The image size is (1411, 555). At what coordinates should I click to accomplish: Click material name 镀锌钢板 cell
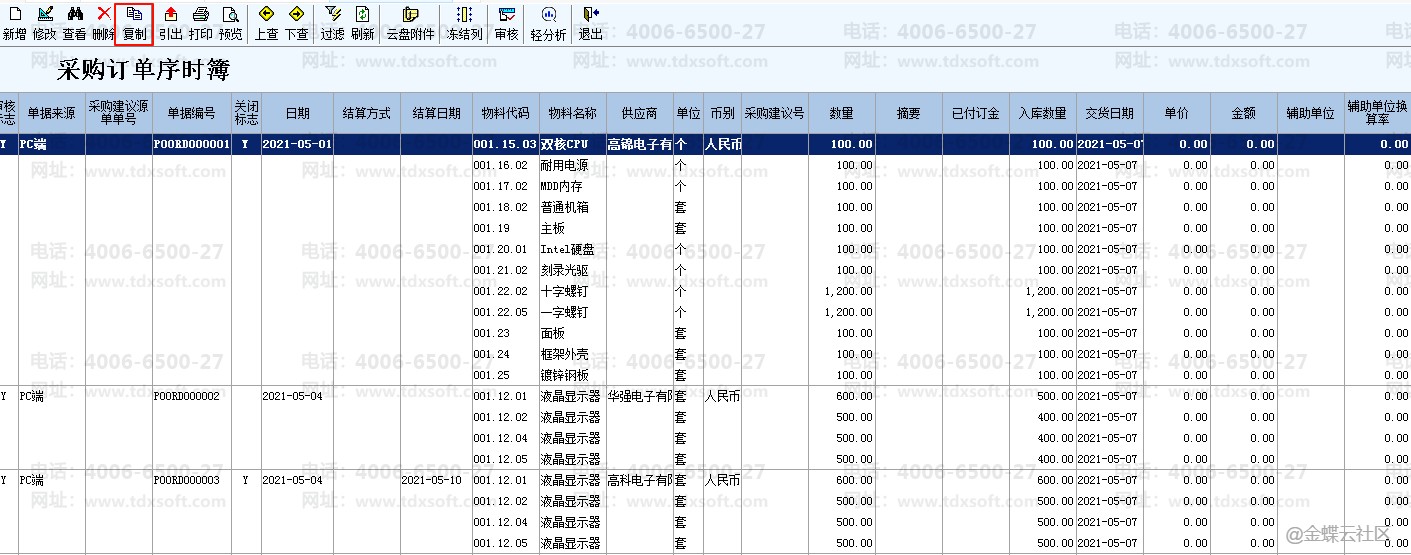click(572, 375)
